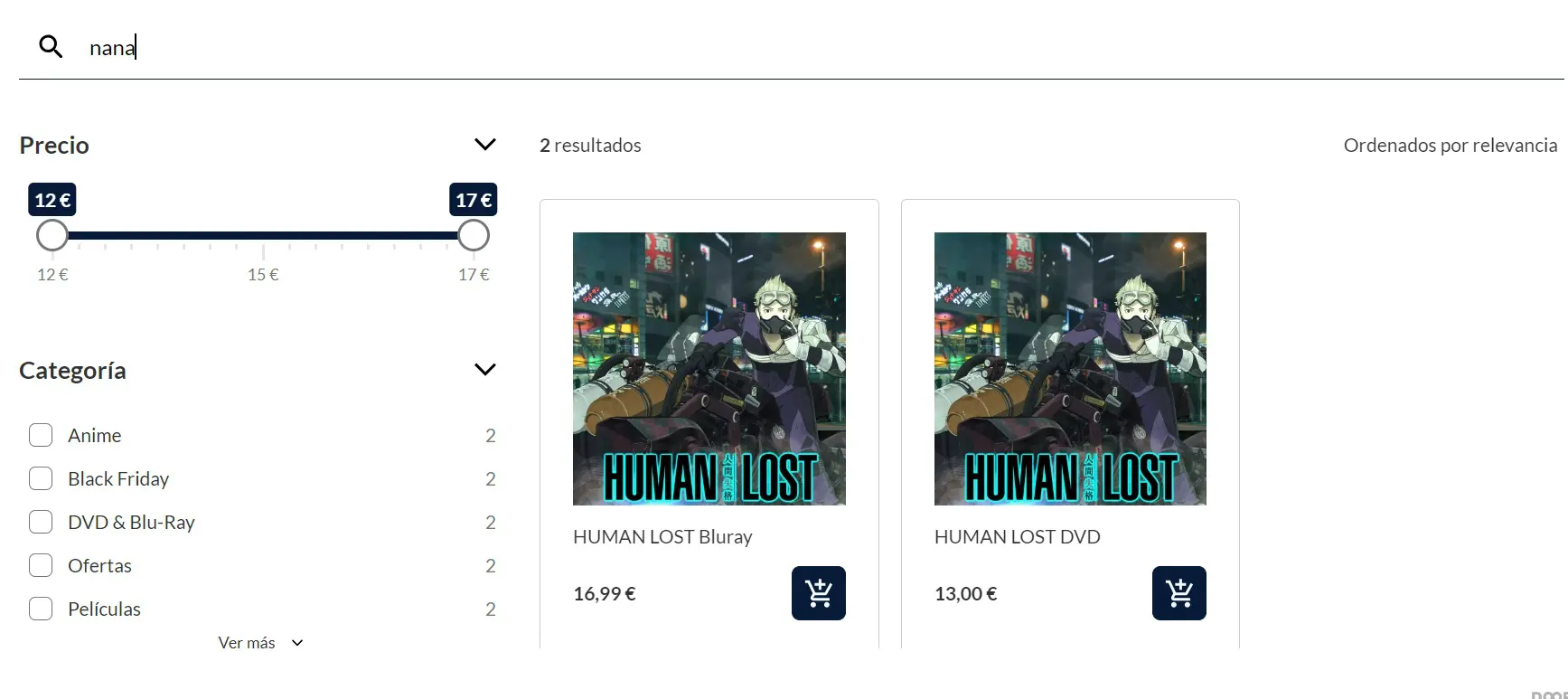Expand categories with Ver más
Image resolution: width=1568 pixels, height=699 pixels.
[260, 643]
